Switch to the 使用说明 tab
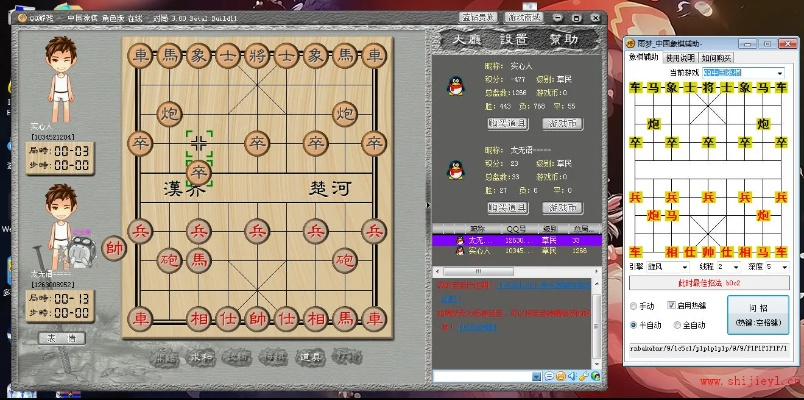The width and height of the screenshot is (804, 400). (680, 58)
